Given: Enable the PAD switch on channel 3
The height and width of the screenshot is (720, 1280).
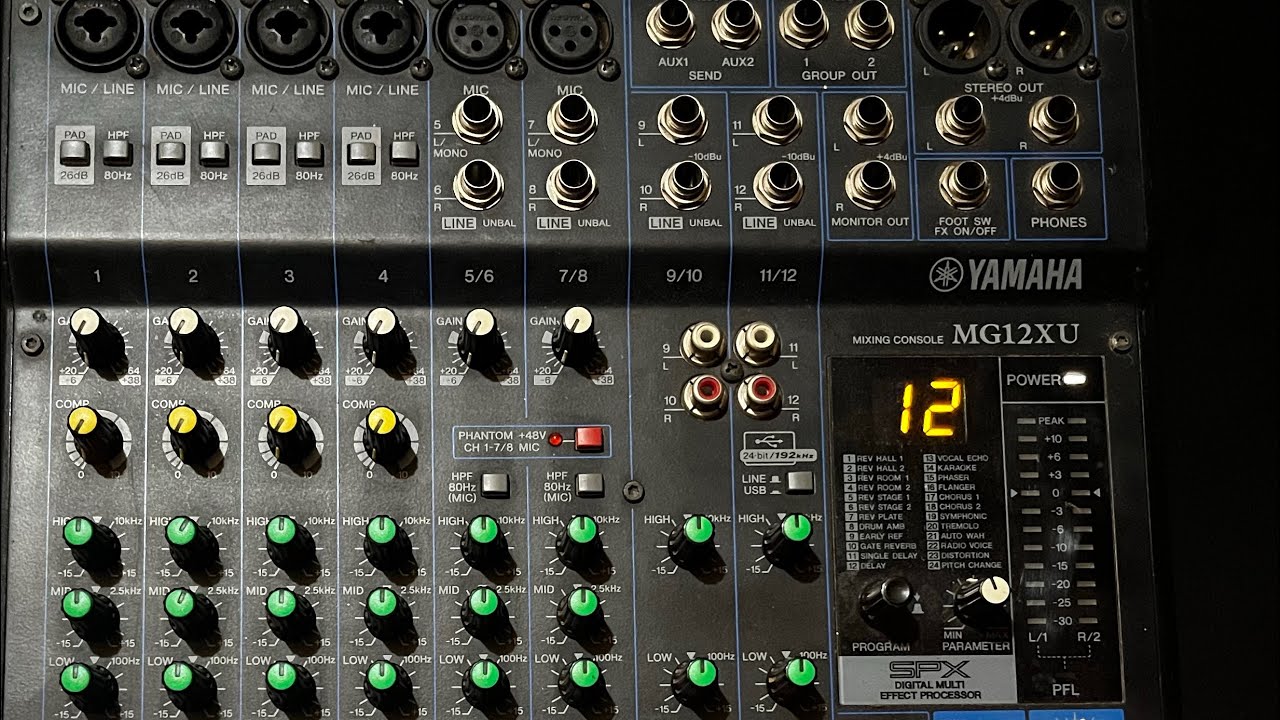Looking at the screenshot, I should [x=265, y=154].
